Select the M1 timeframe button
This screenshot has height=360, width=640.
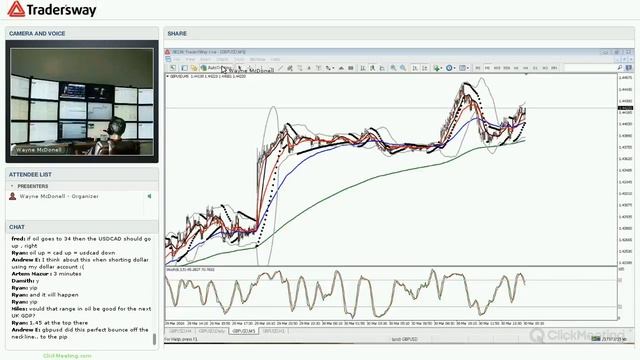[x=478, y=68]
